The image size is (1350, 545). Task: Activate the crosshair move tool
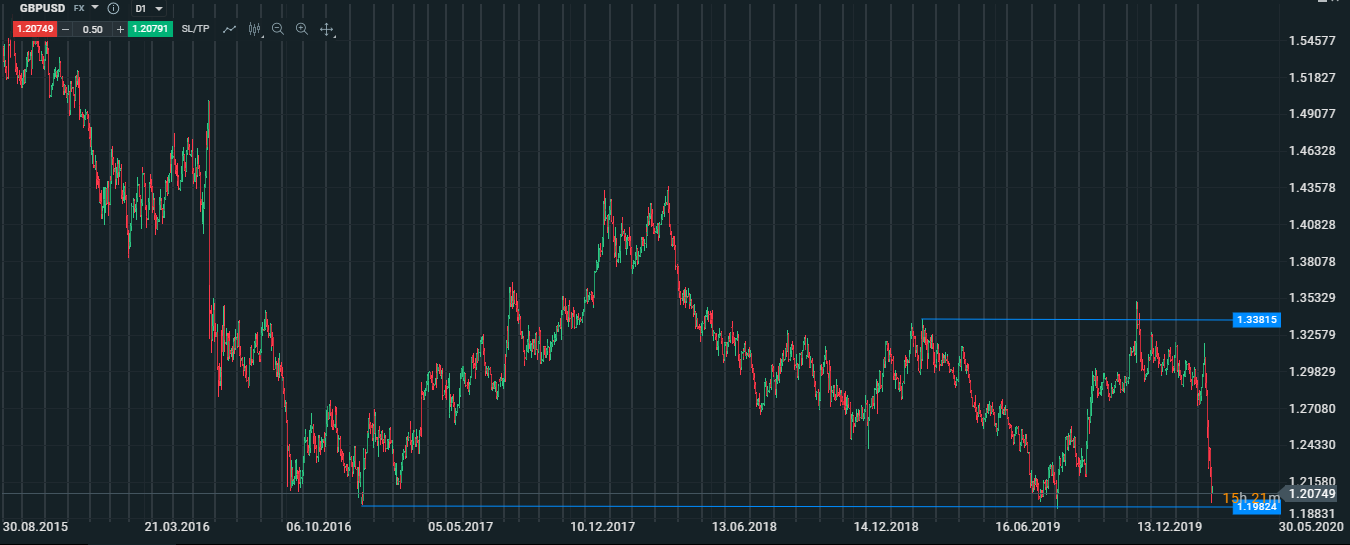pyautogui.click(x=326, y=29)
